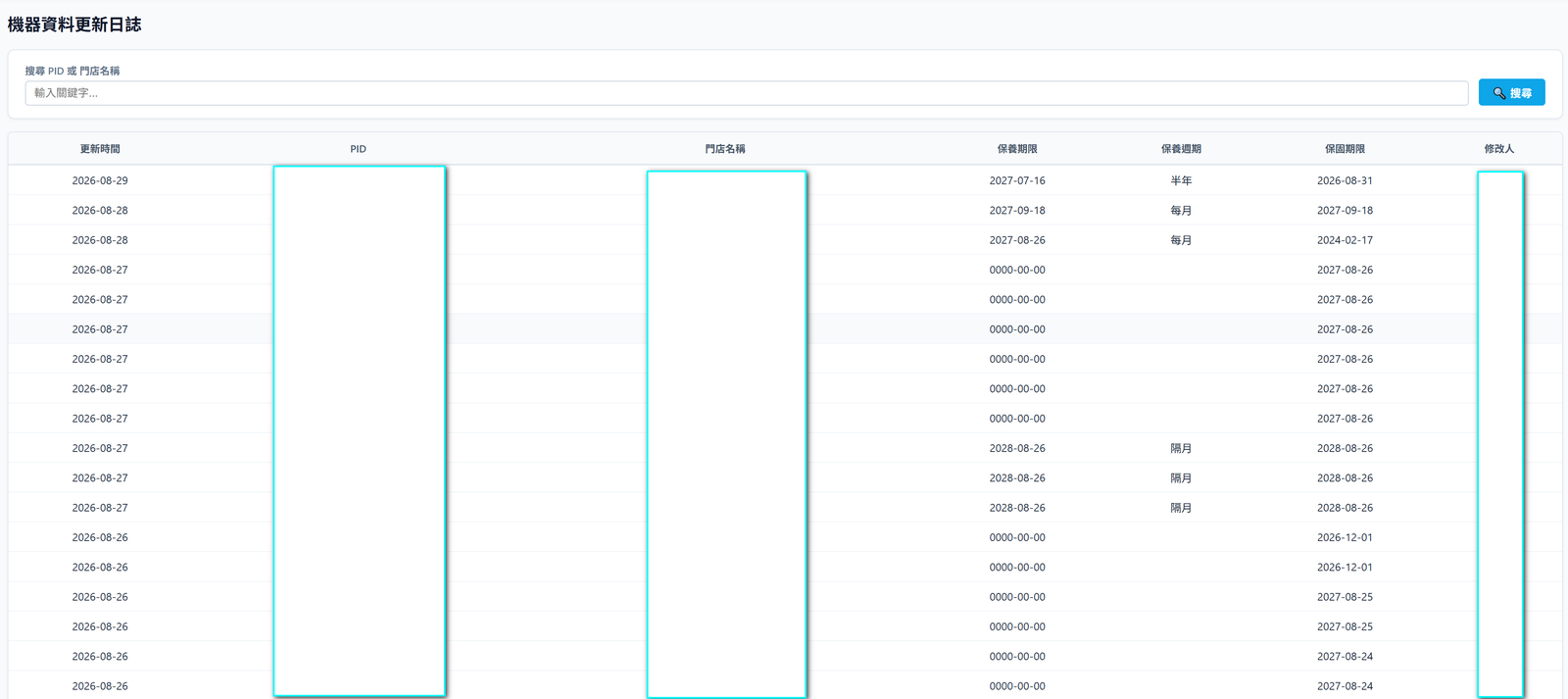Click 2027-08-26 in the 保養期限 column
Screen dimensions: 1568x699
1017,240
